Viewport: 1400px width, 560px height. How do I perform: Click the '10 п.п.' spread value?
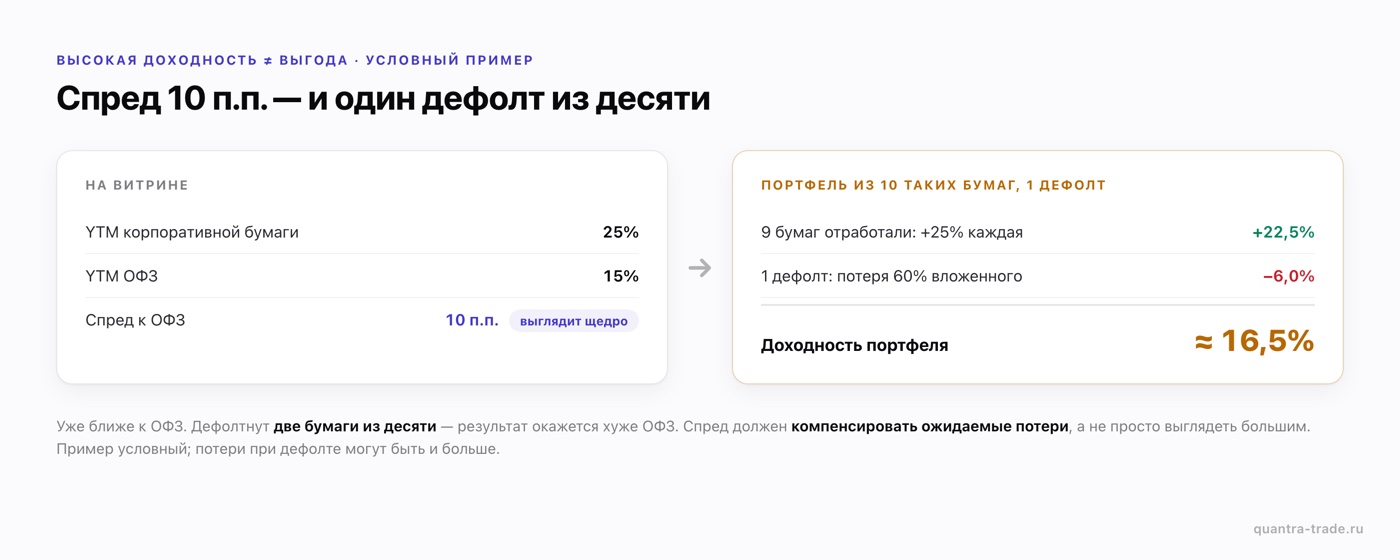click(472, 320)
